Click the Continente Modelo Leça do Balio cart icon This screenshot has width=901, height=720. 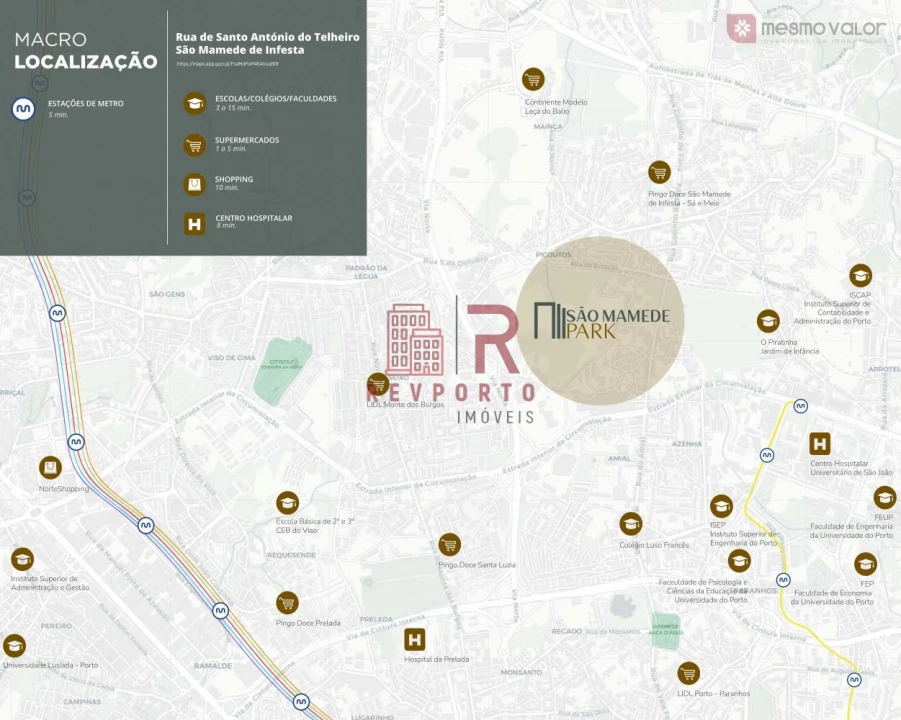click(533, 80)
